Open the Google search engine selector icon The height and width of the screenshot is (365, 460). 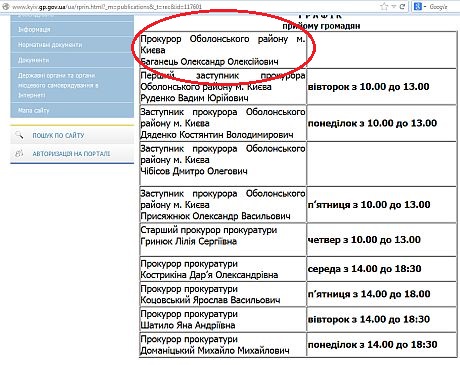[417, 6]
